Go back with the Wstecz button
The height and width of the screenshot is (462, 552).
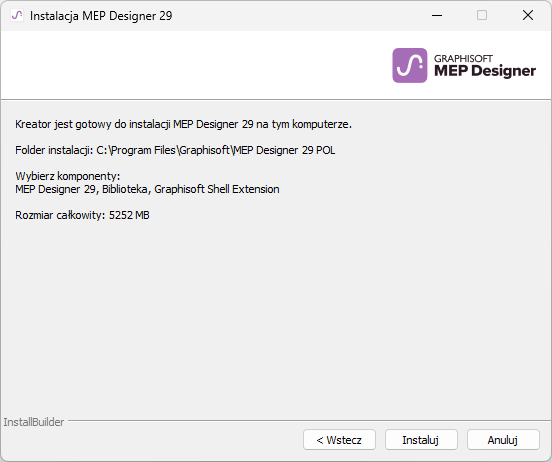point(339,439)
